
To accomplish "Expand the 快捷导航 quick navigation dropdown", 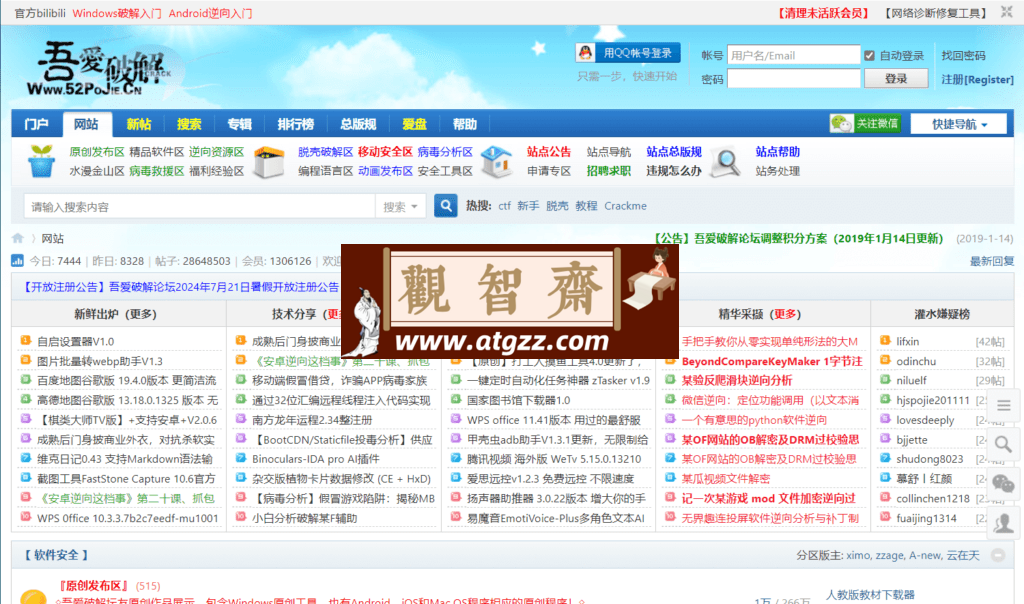I will click(x=959, y=124).
